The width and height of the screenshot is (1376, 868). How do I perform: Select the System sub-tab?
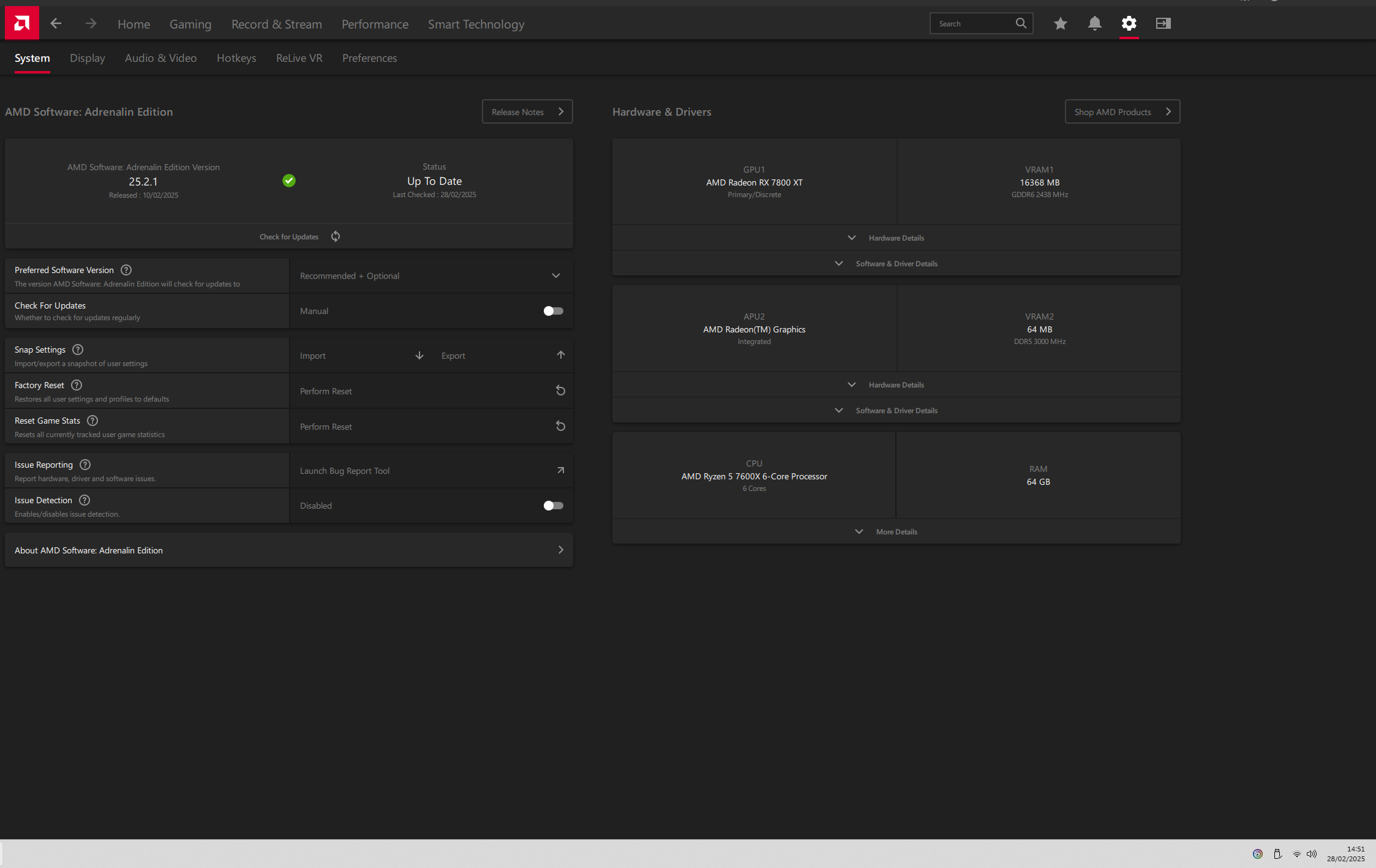(32, 58)
